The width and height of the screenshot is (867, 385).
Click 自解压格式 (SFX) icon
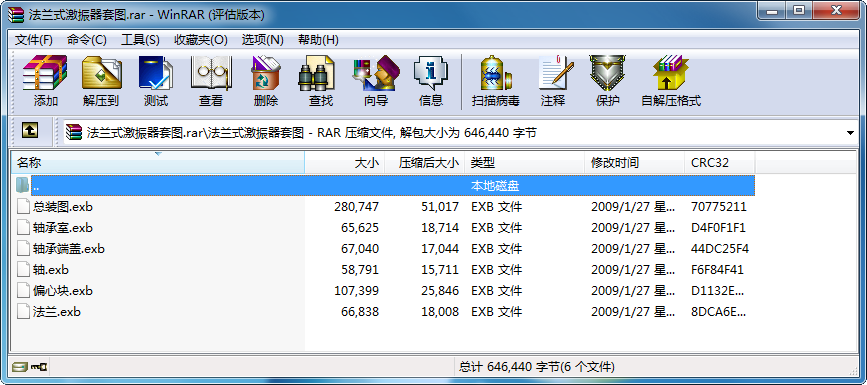(671, 81)
